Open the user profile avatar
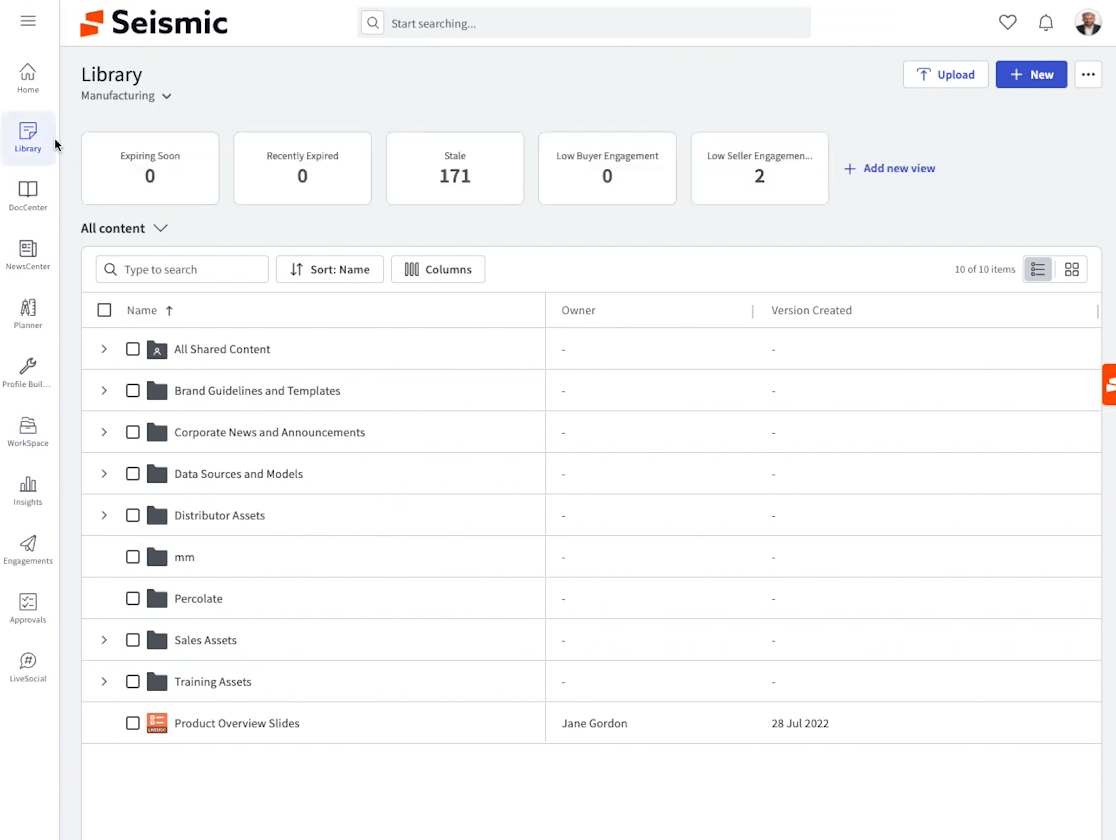 tap(1088, 22)
